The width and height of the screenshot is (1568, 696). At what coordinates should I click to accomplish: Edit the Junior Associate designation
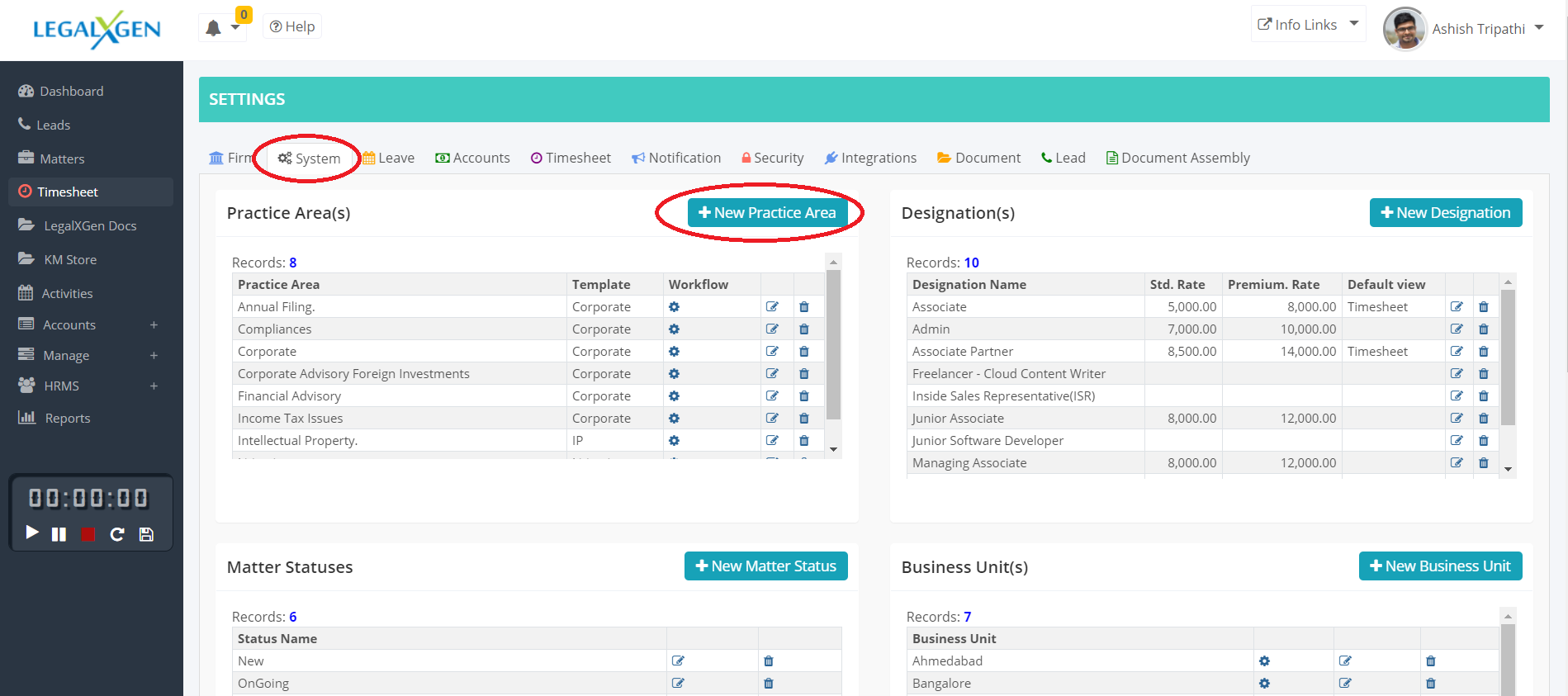pos(1457,419)
